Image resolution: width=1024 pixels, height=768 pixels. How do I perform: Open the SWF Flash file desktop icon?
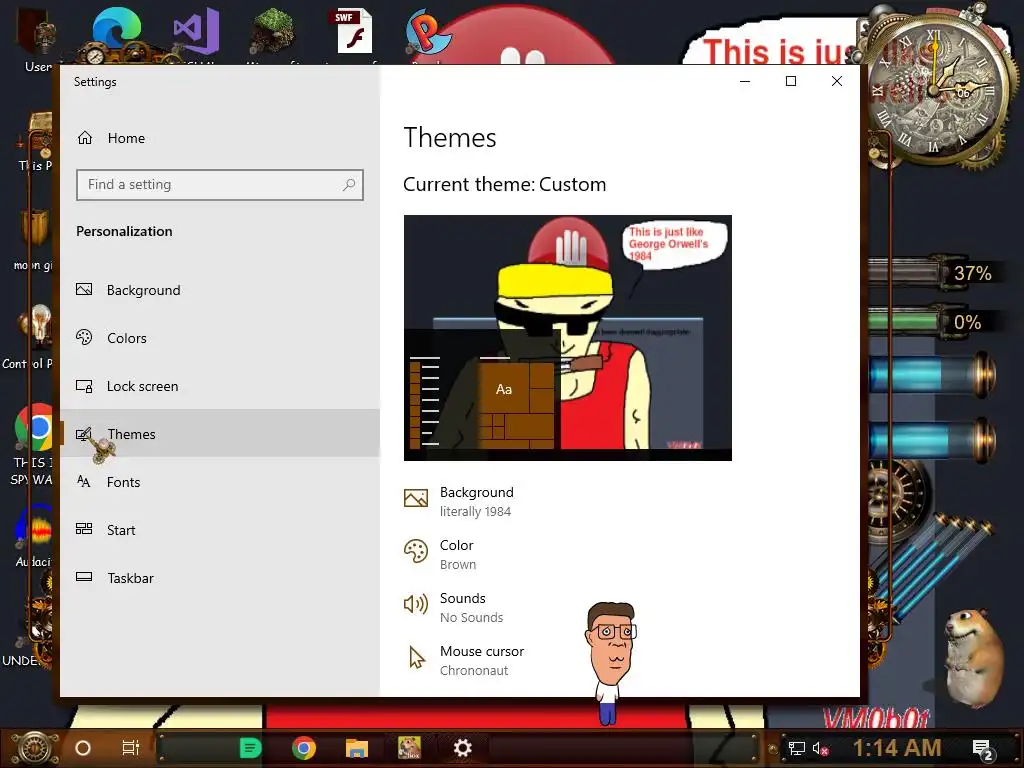pos(353,33)
